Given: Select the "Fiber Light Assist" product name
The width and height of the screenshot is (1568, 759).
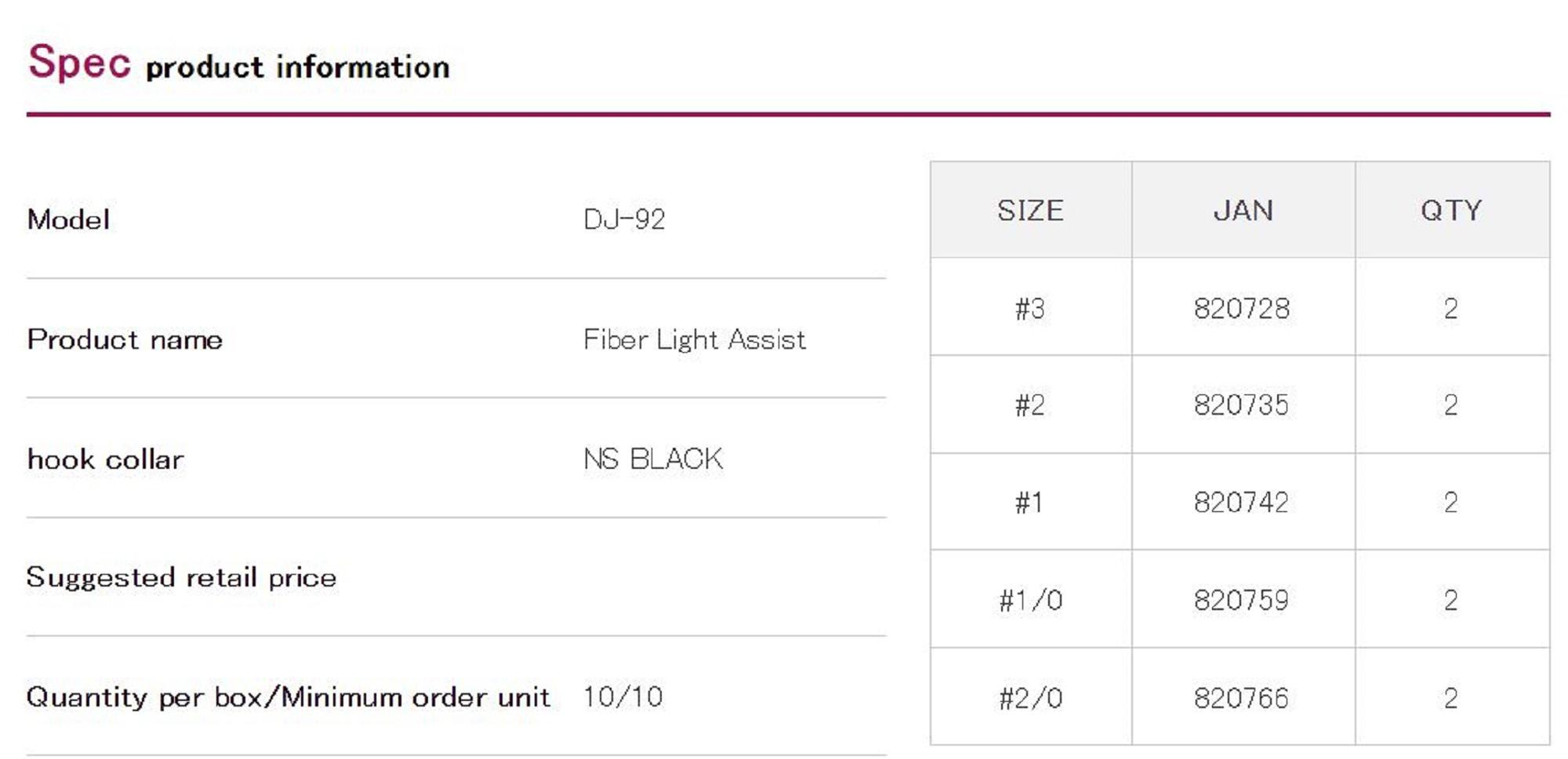Looking at the screenshot, I should point(694,340).
